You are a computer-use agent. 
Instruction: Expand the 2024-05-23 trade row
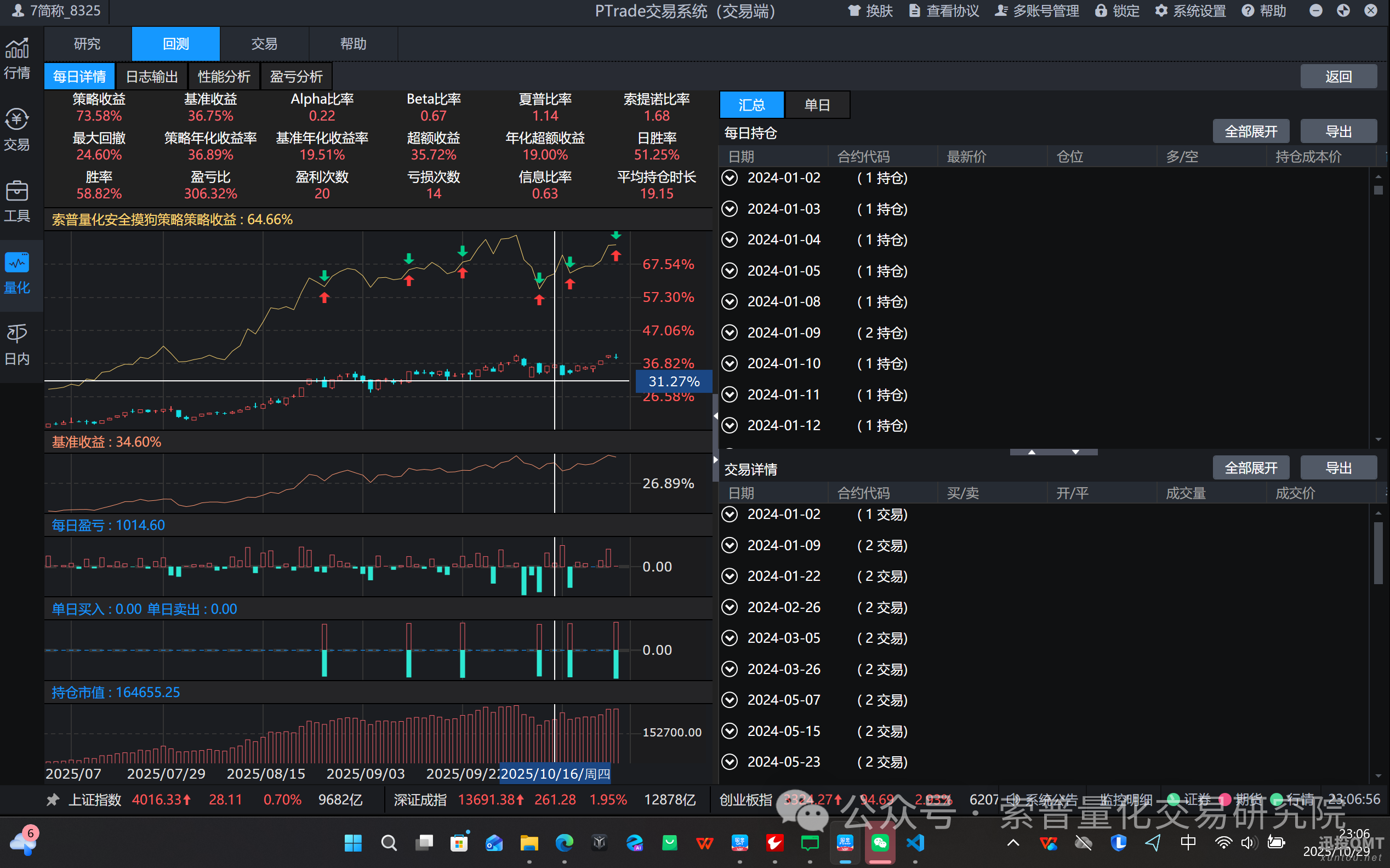click(730, 762)
